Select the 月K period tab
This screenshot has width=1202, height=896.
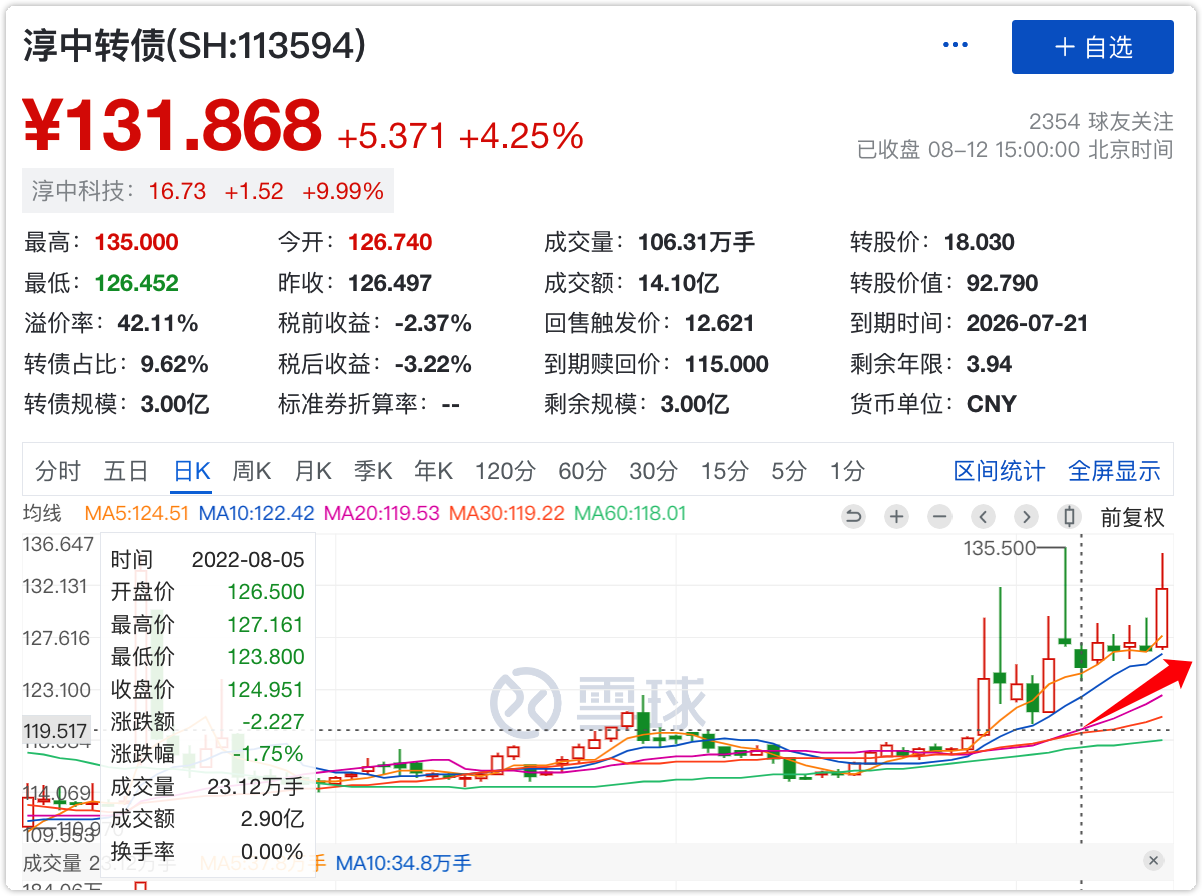pos(313,471)
